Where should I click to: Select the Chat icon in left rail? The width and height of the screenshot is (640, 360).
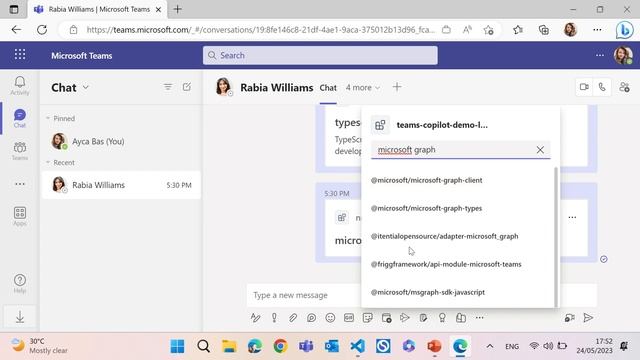pos(20,118)
